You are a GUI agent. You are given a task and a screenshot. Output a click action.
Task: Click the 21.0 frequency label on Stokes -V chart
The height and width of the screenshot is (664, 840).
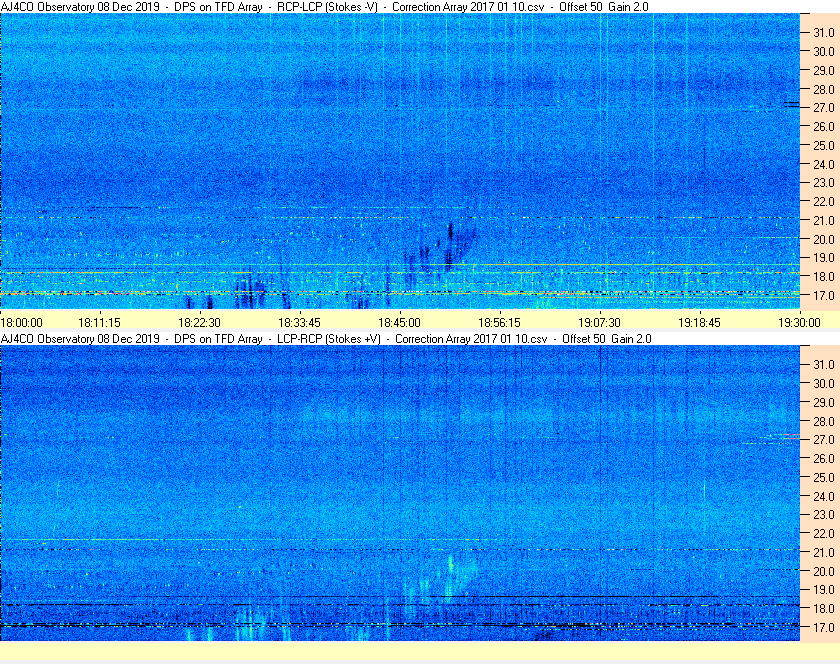coord(824,221)
